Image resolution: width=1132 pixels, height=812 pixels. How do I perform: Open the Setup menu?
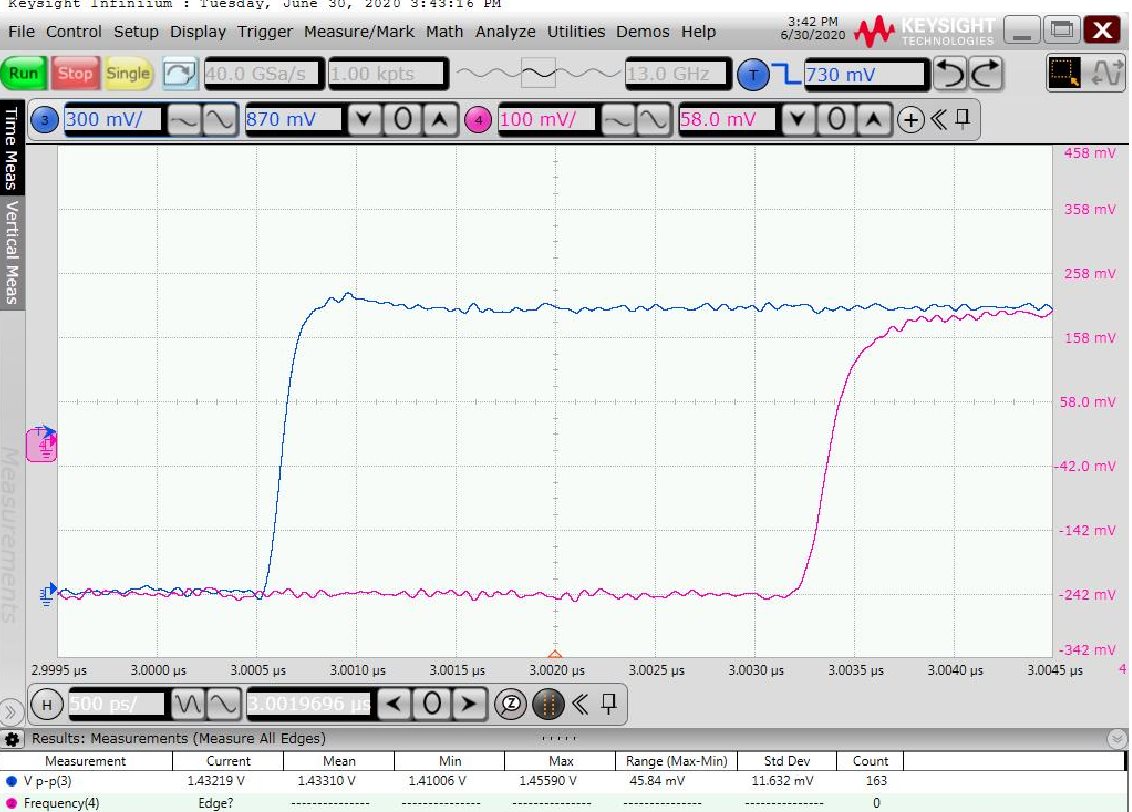pos(136,32)
